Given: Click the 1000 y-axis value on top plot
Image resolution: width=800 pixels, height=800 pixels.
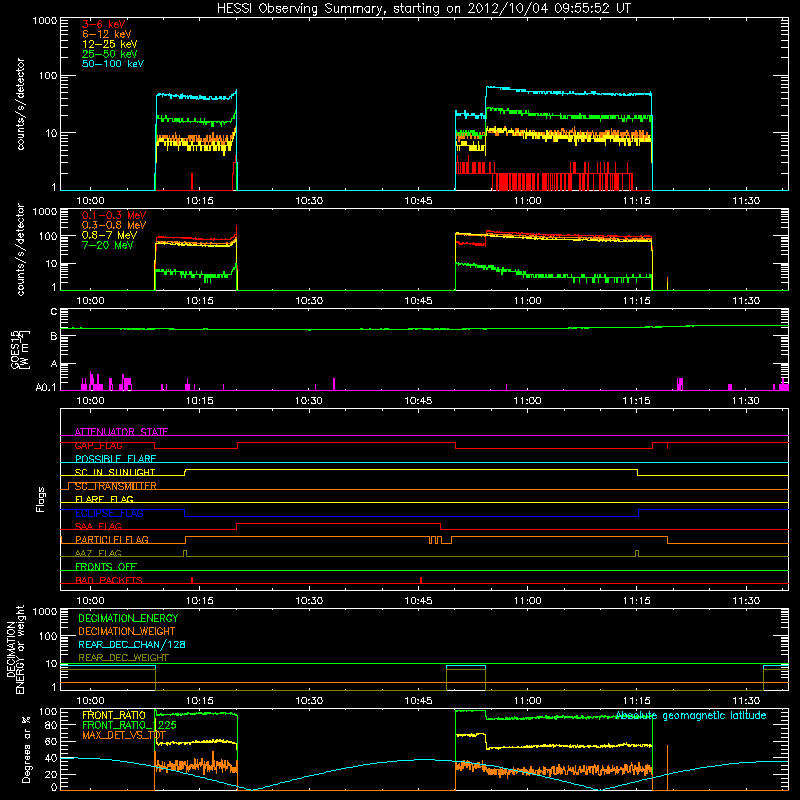Looking at the screenshot, I should coord(44,21).
